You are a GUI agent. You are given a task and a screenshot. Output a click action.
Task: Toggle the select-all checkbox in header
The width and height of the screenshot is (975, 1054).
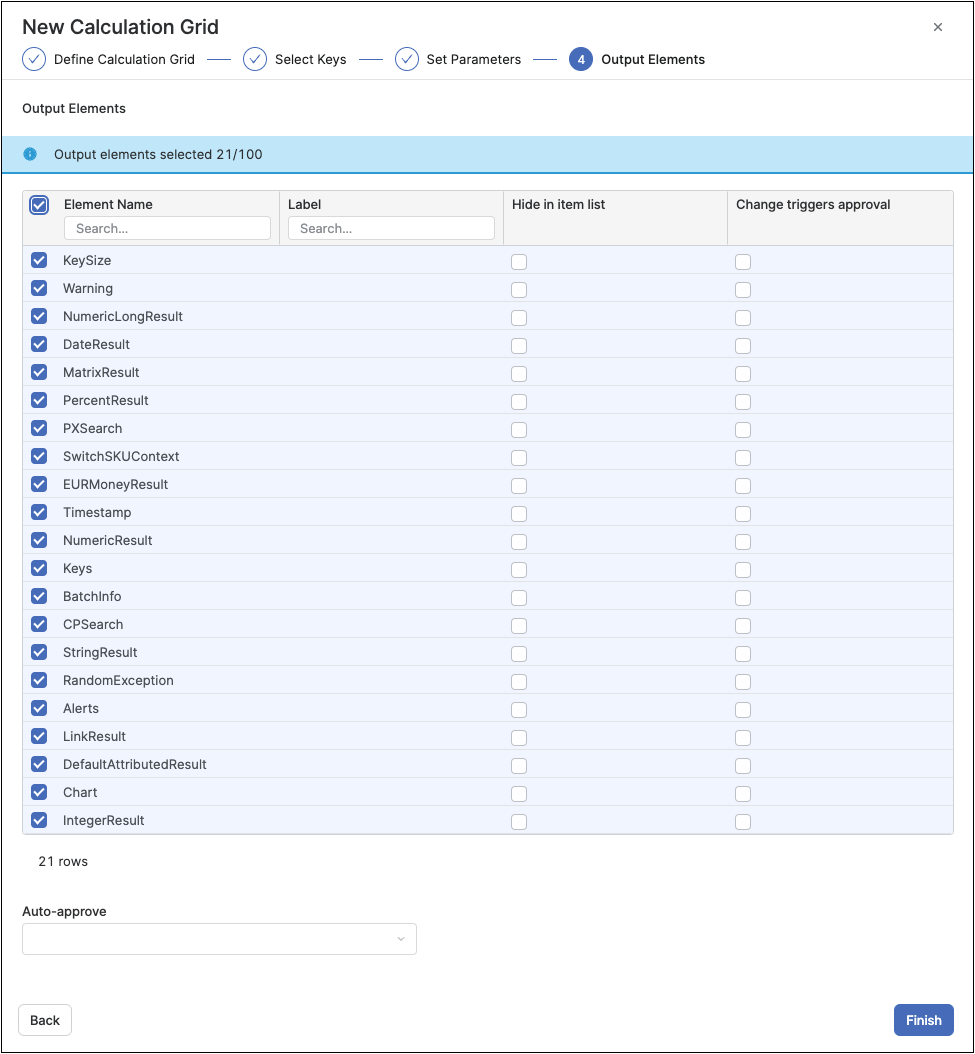39,205
